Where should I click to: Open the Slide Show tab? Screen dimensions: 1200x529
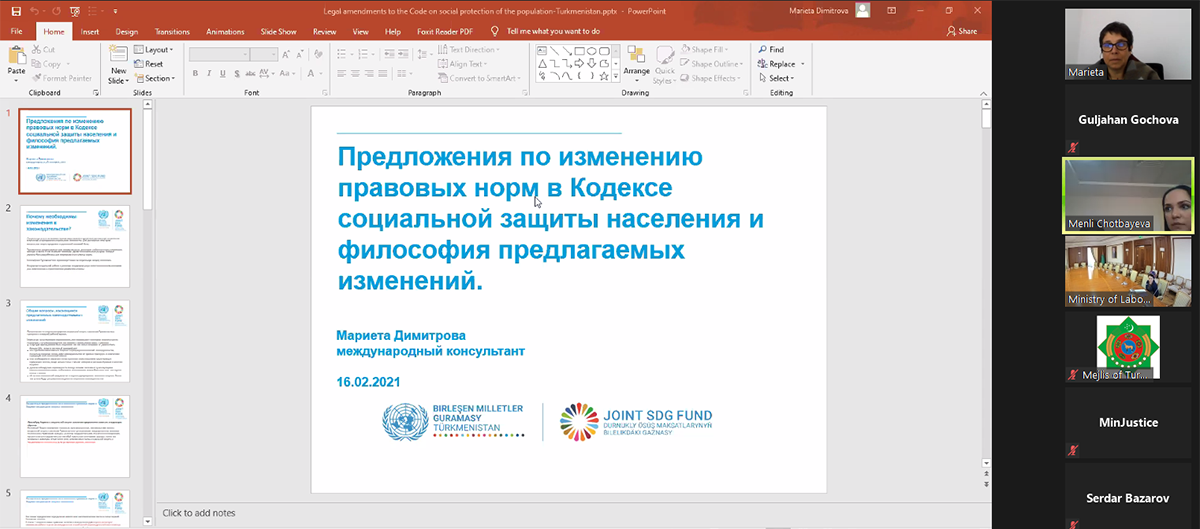point(278,31)
